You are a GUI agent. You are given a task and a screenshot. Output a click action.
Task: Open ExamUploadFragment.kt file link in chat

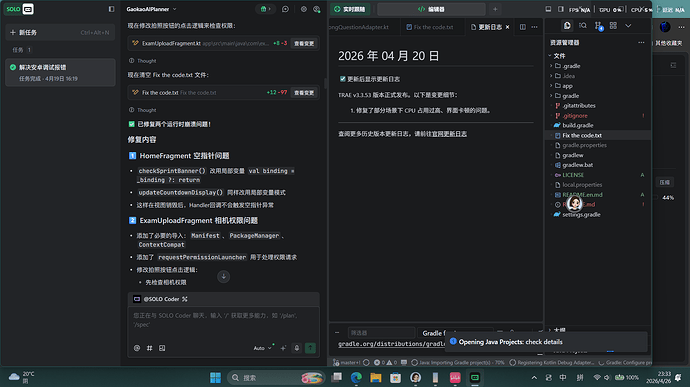coord(171,44)
